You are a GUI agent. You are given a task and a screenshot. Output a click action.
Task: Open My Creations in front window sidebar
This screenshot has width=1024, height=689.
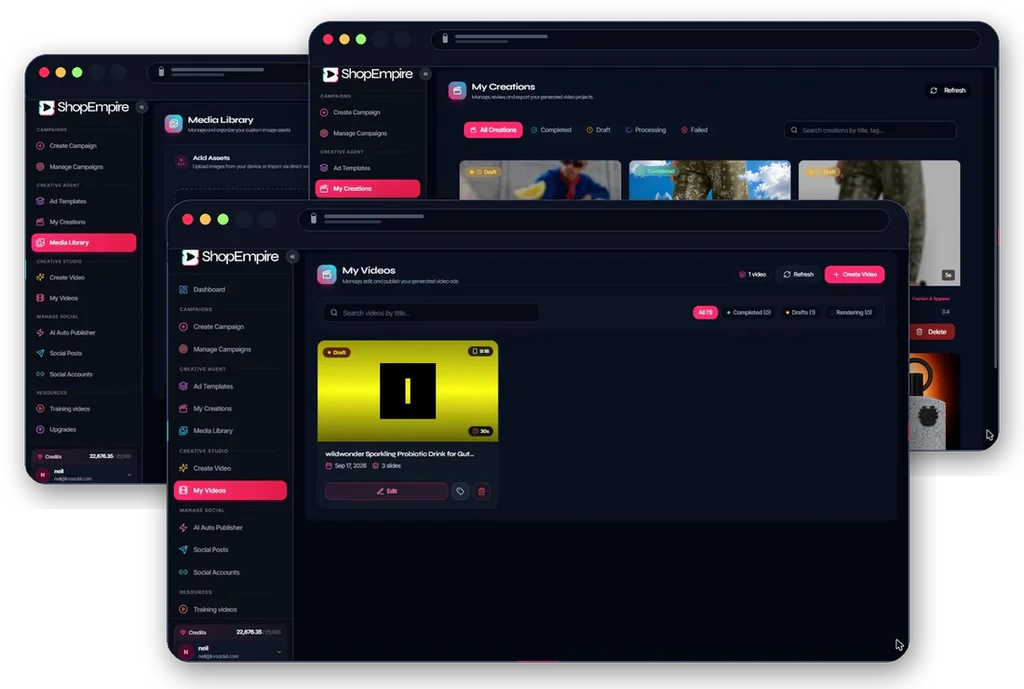(x=212, y=408)
